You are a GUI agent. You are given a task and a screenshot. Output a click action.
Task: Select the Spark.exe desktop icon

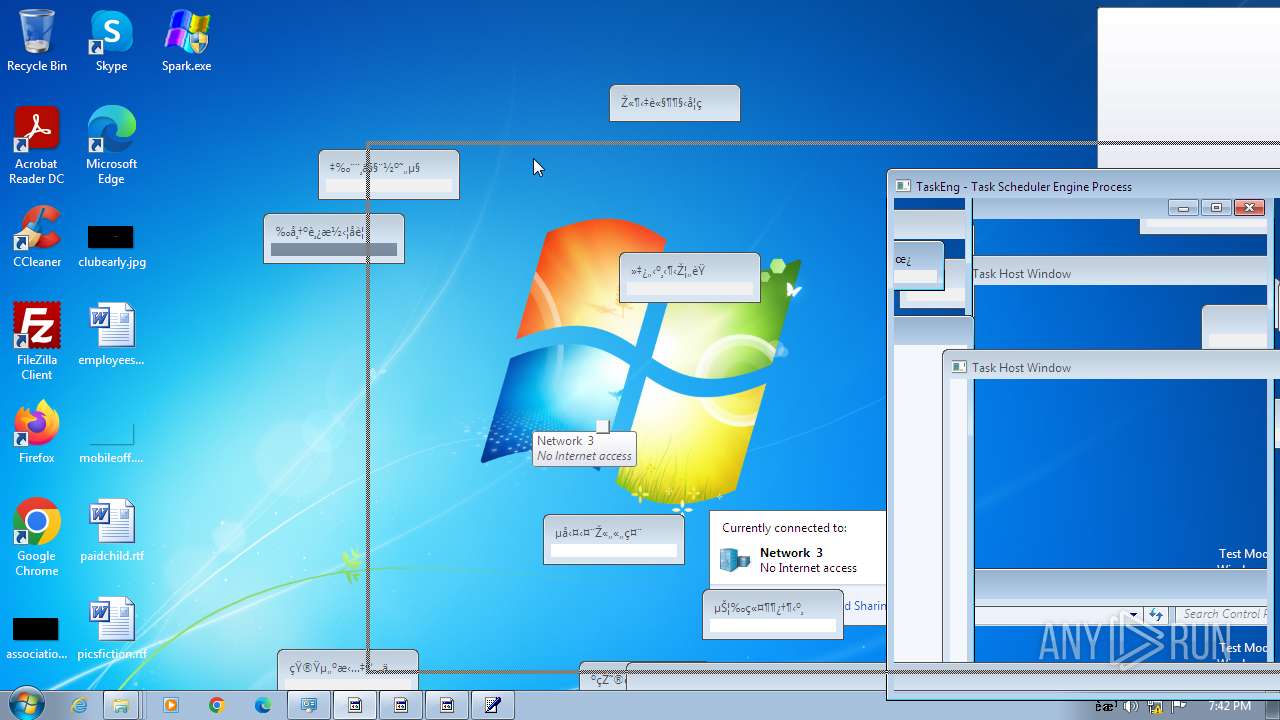click(186, 41)
